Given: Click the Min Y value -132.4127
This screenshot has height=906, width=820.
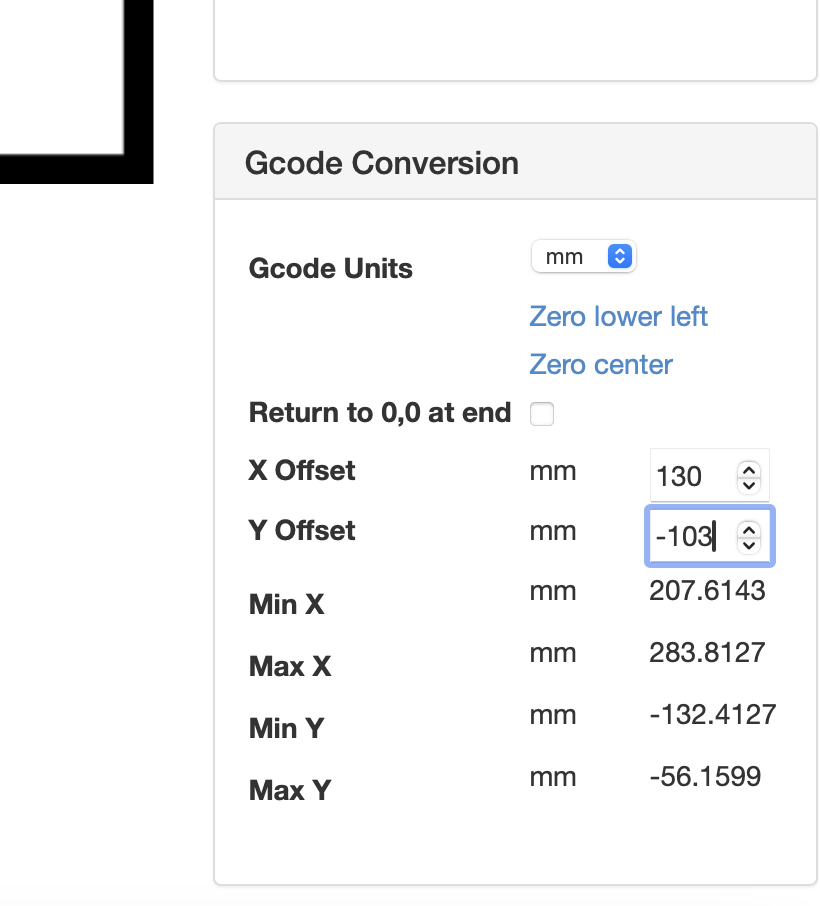Looking at the screenshot, I should 712,715.
